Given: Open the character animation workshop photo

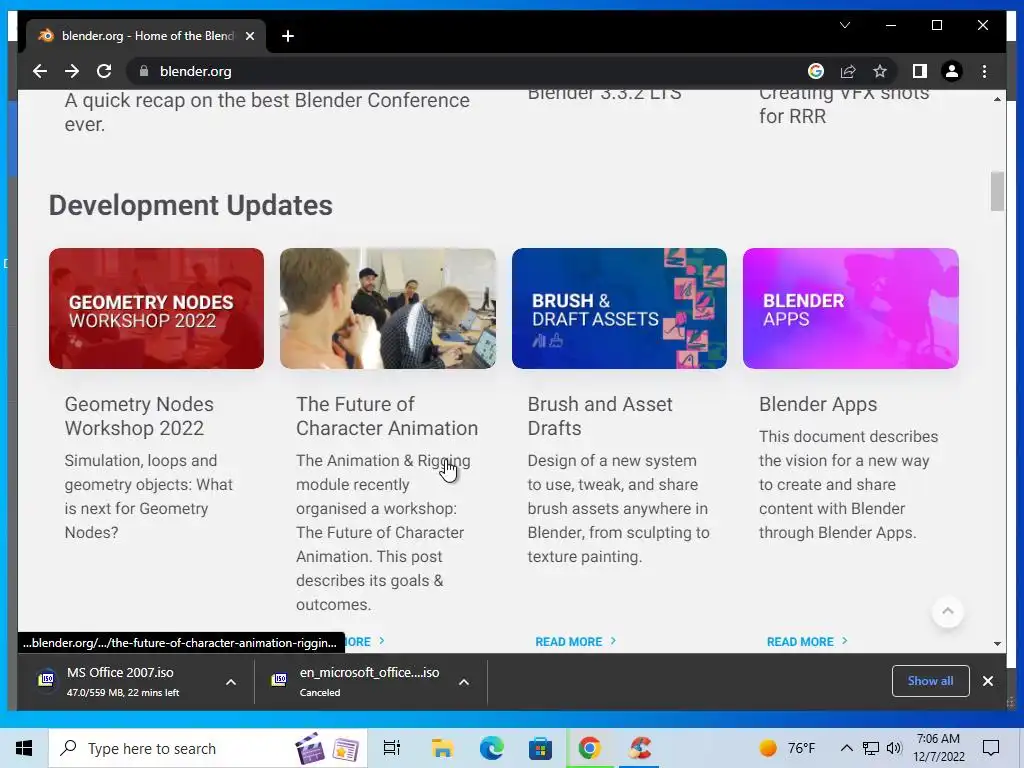Looking at the screenshot, I should click(x=388, y=308).
